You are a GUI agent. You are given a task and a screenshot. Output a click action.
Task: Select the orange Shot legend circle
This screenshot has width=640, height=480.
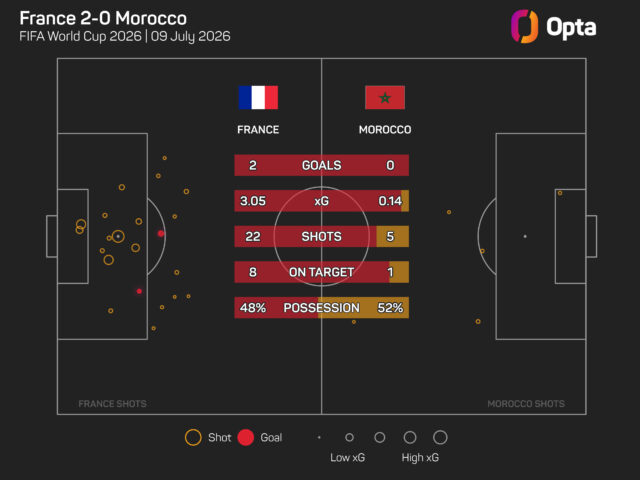(x=193, y=437)
